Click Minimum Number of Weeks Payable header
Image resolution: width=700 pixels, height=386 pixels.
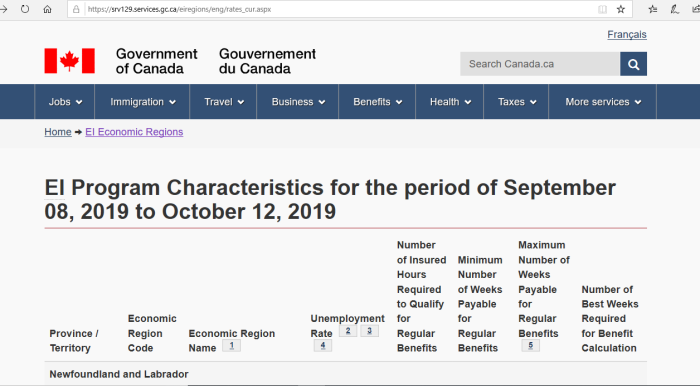pos(480,304)
